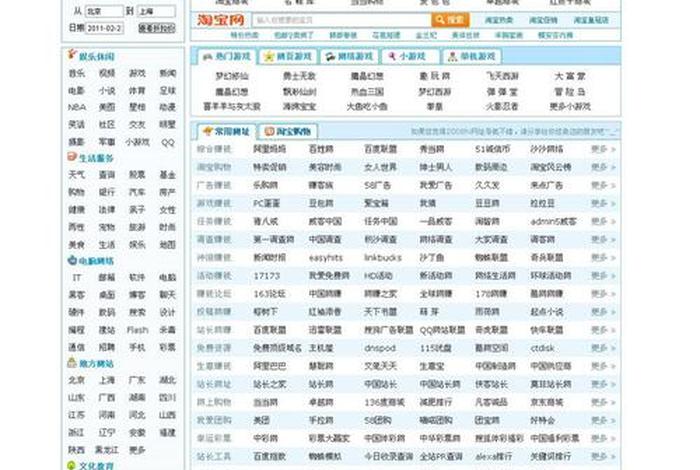The height and width of the screenshot is (470, 700).
Task: Click the date field showing 2011-02-2
Action: (104, 28)
